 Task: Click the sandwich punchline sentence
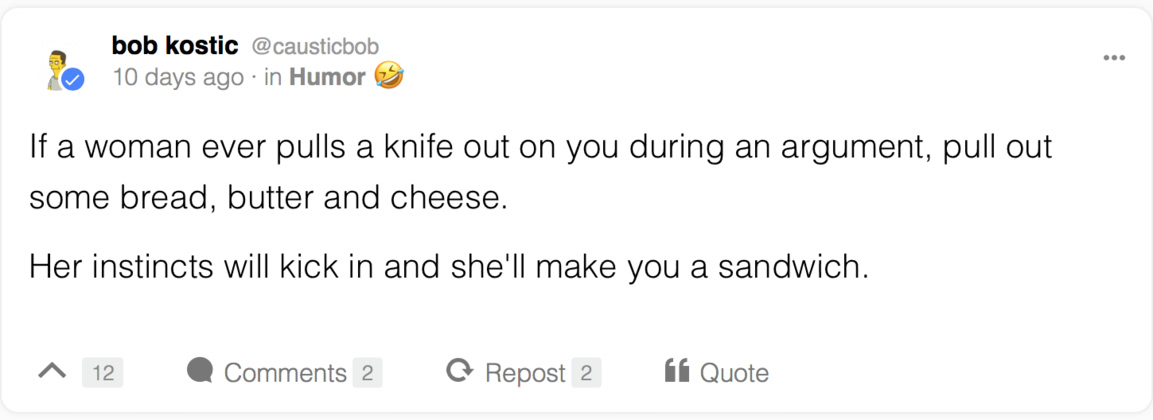(x=449, y=268)
